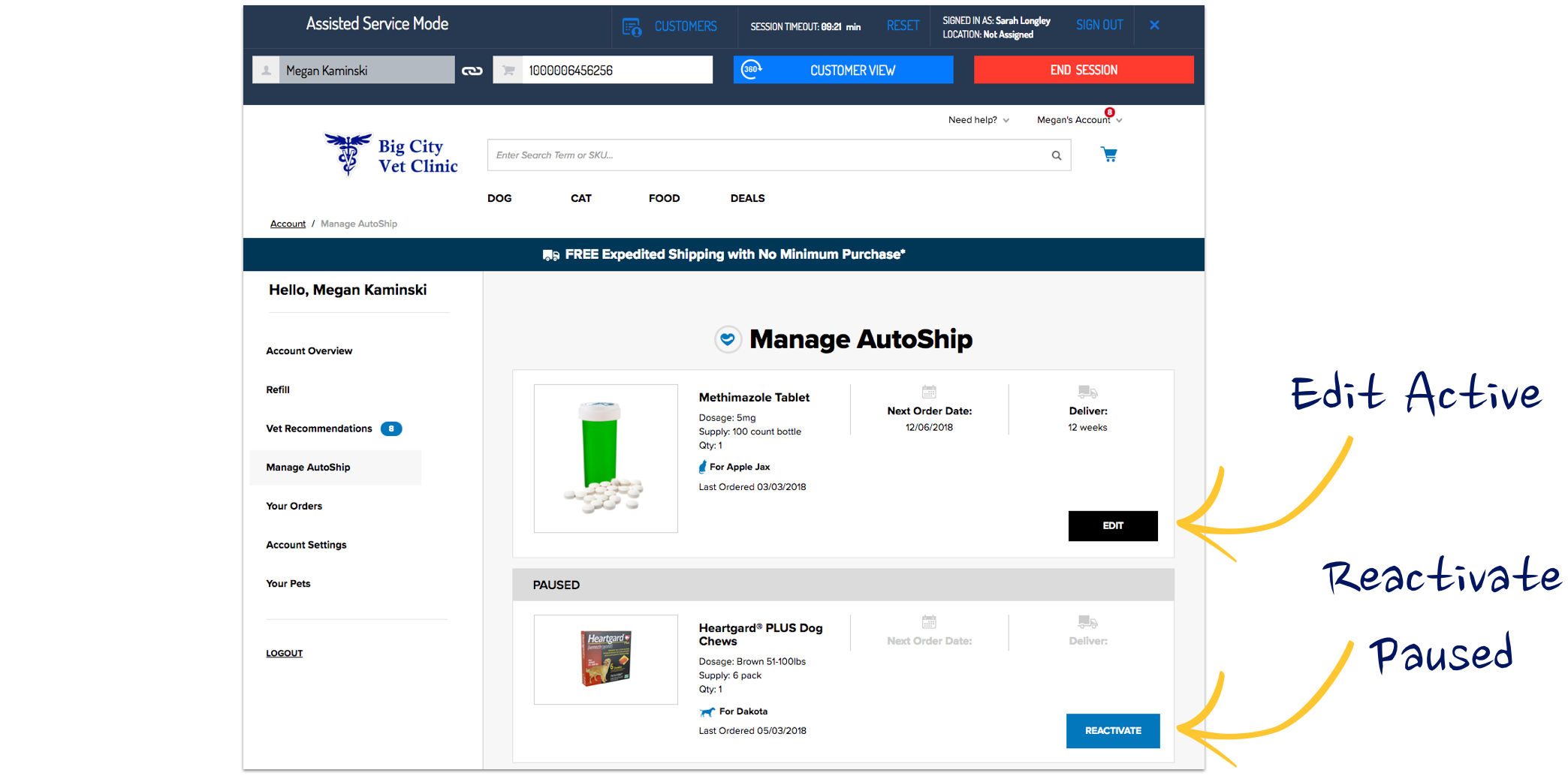Click the CUSTOMERS link in the top bar
Viewport: 1568px width, 776px height.
pos(686,26)
